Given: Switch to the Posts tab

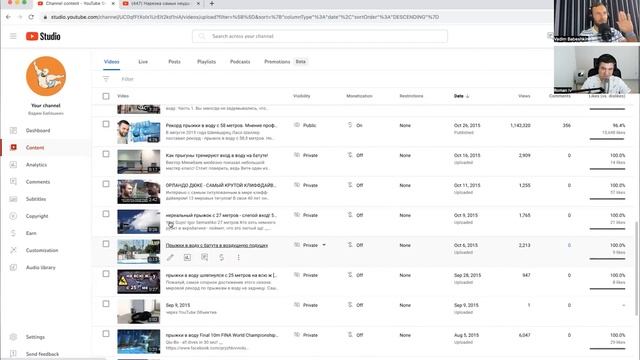Looking at the screenshot, I should click(x=174, y=62).
